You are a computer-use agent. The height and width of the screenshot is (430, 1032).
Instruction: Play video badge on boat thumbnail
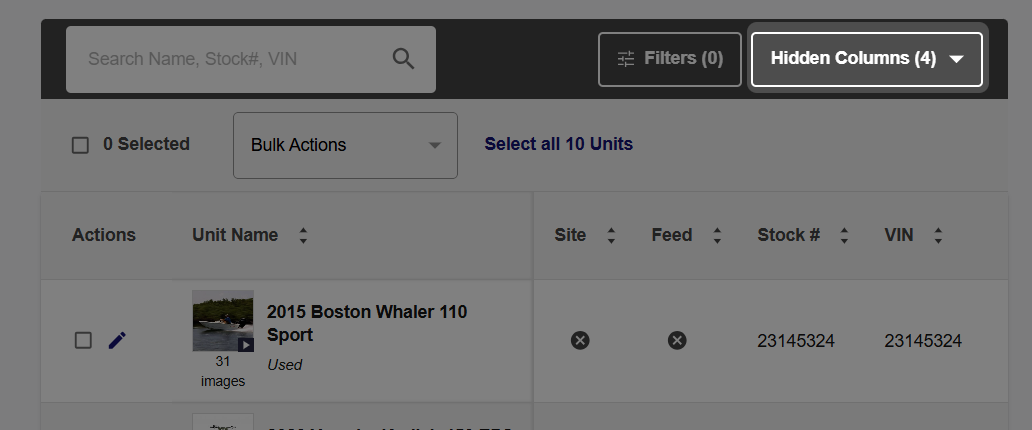tap(245, 344)
